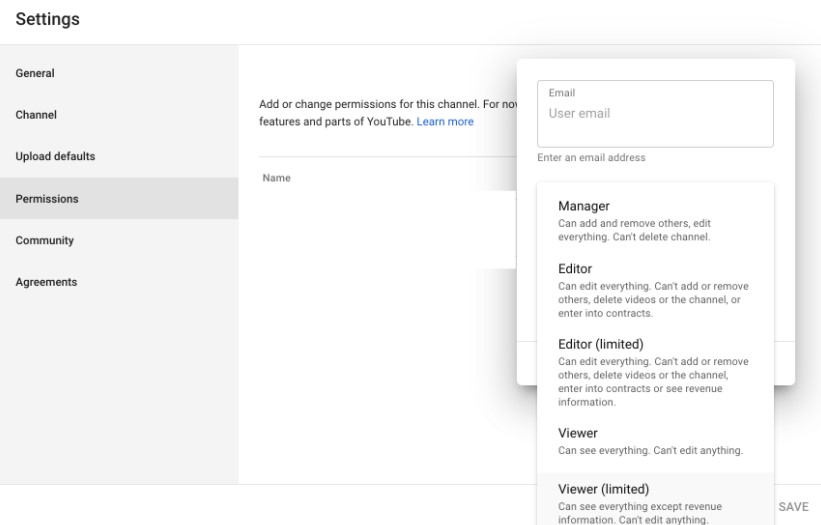Viewport: 821px width, 525px height.
Task: Switch to the Channel settings tab
Action: click(119, 115)
